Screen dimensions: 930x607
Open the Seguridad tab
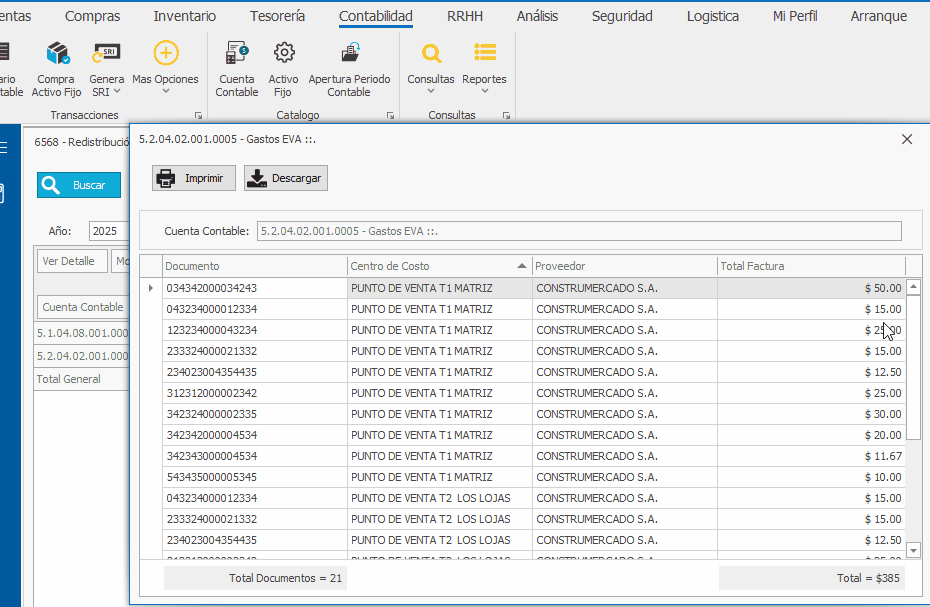pyautogui.click(x=622, y=16)
